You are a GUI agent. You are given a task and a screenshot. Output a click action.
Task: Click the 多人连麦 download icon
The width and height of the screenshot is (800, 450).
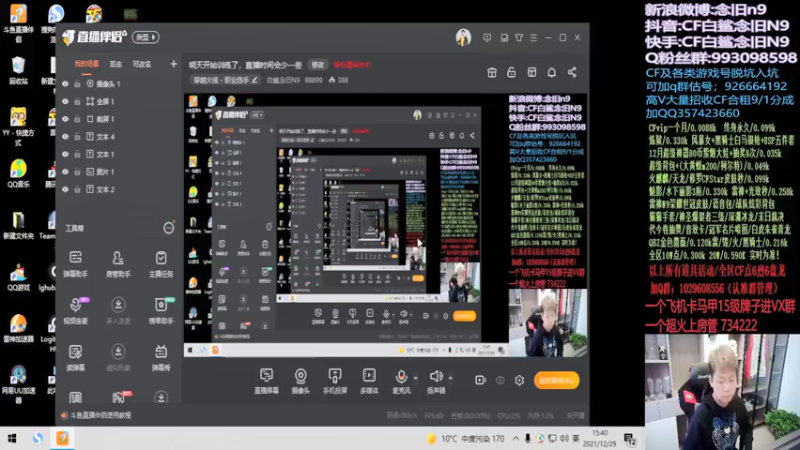[118, 305]
